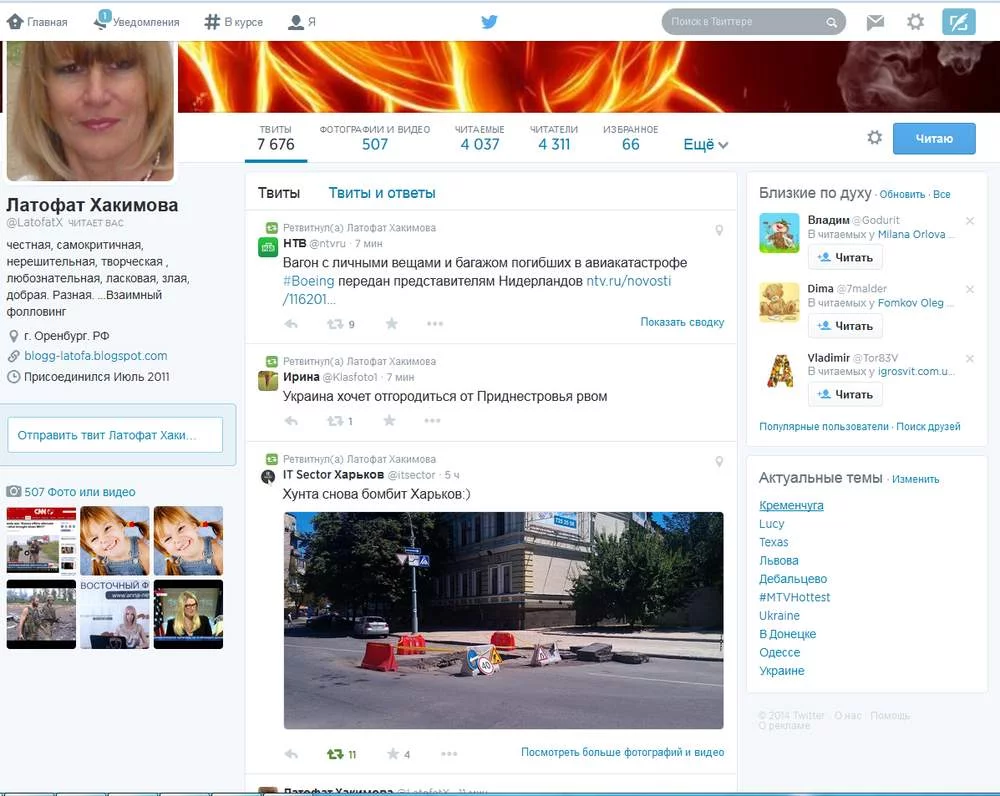Image resolution: width=1000 pixels, height=796 pixels.
Task: Favorite the НТВ tweet with the star
Action: coord(392,323)
